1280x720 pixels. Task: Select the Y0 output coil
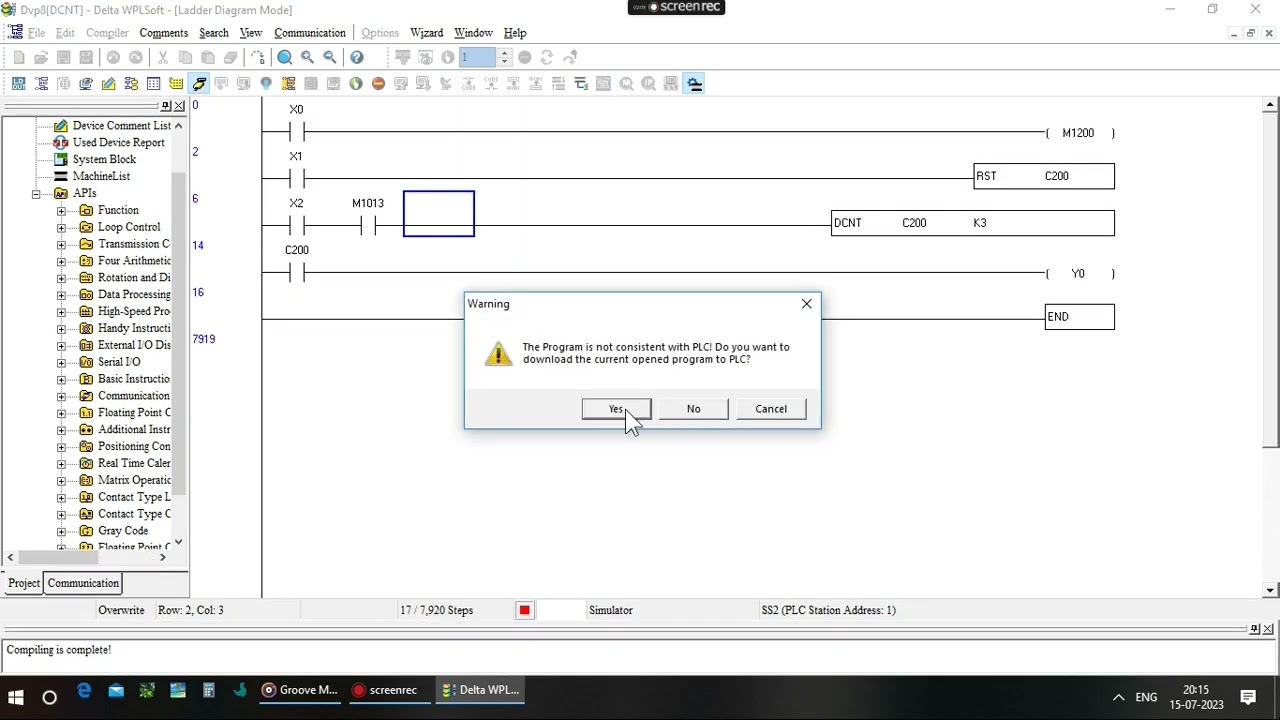(1079, 274)
